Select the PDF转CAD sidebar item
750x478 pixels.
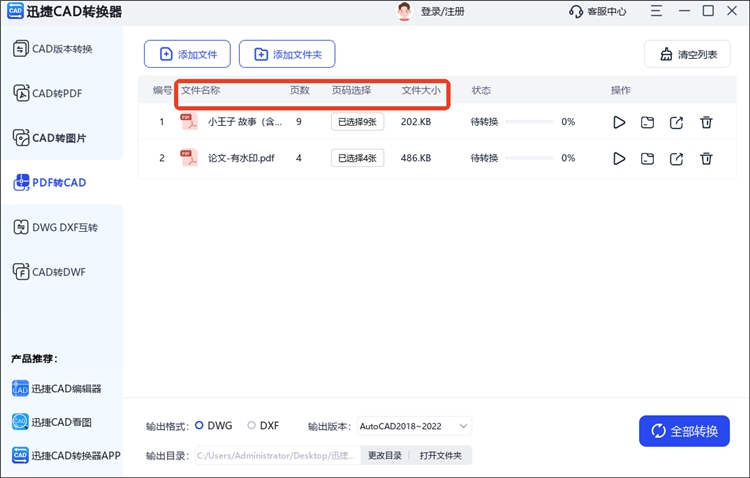50,182
